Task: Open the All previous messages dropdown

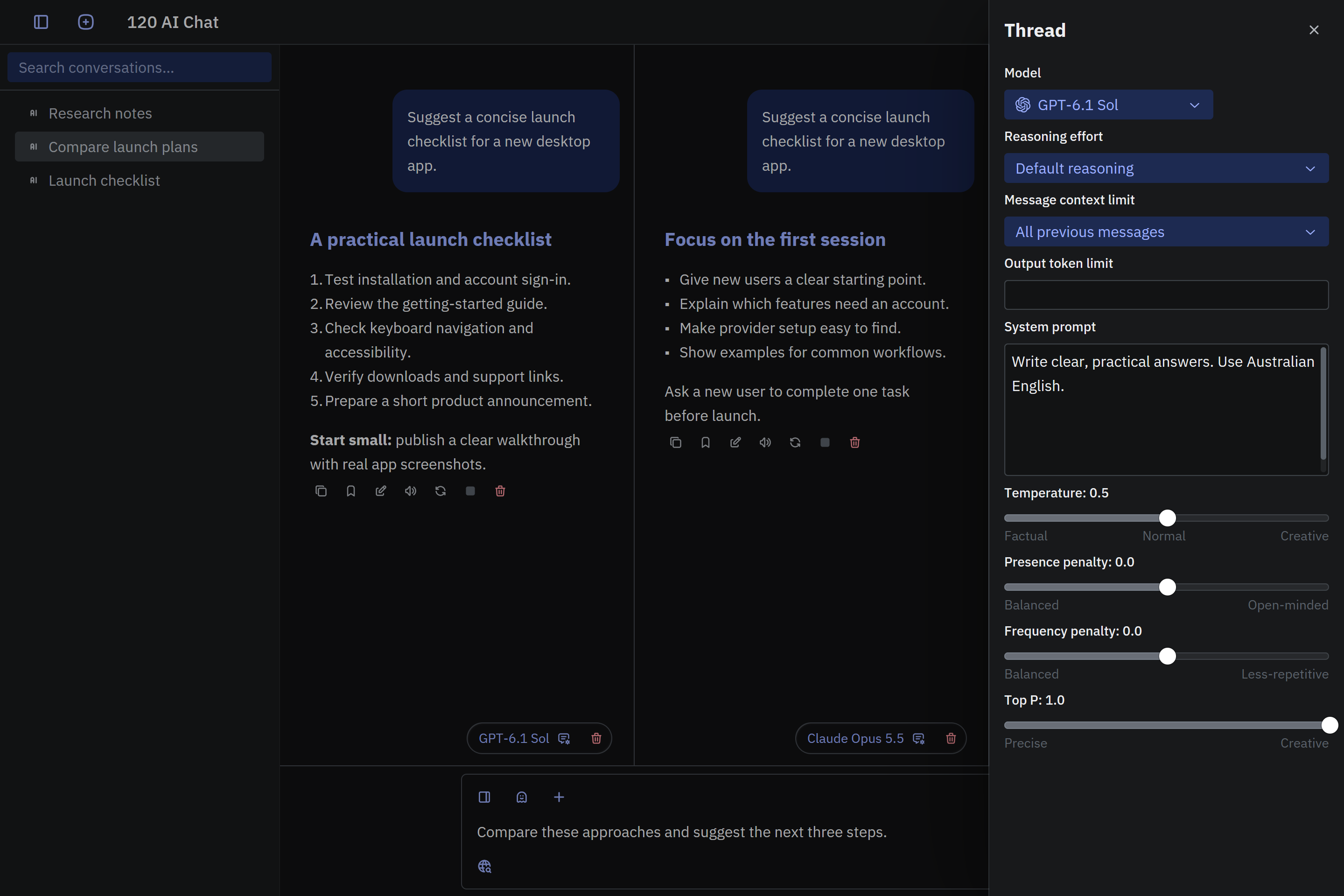Action: [1166, 231]
